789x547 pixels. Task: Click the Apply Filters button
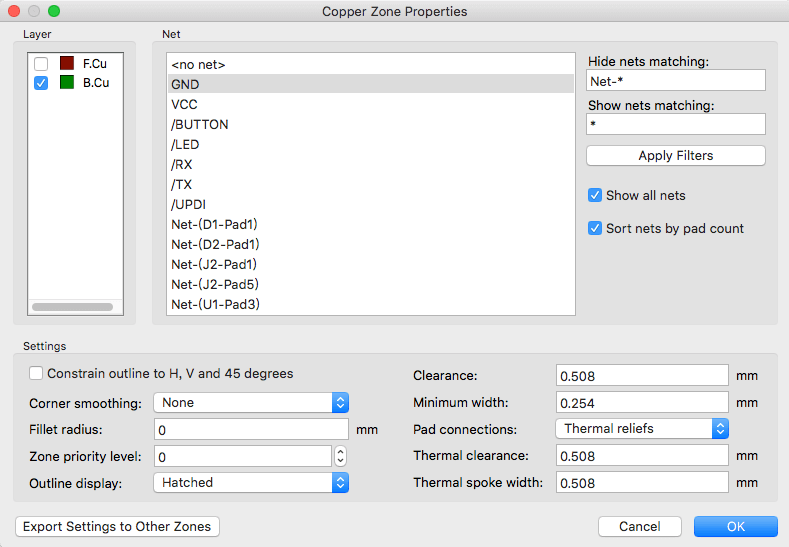675,156
